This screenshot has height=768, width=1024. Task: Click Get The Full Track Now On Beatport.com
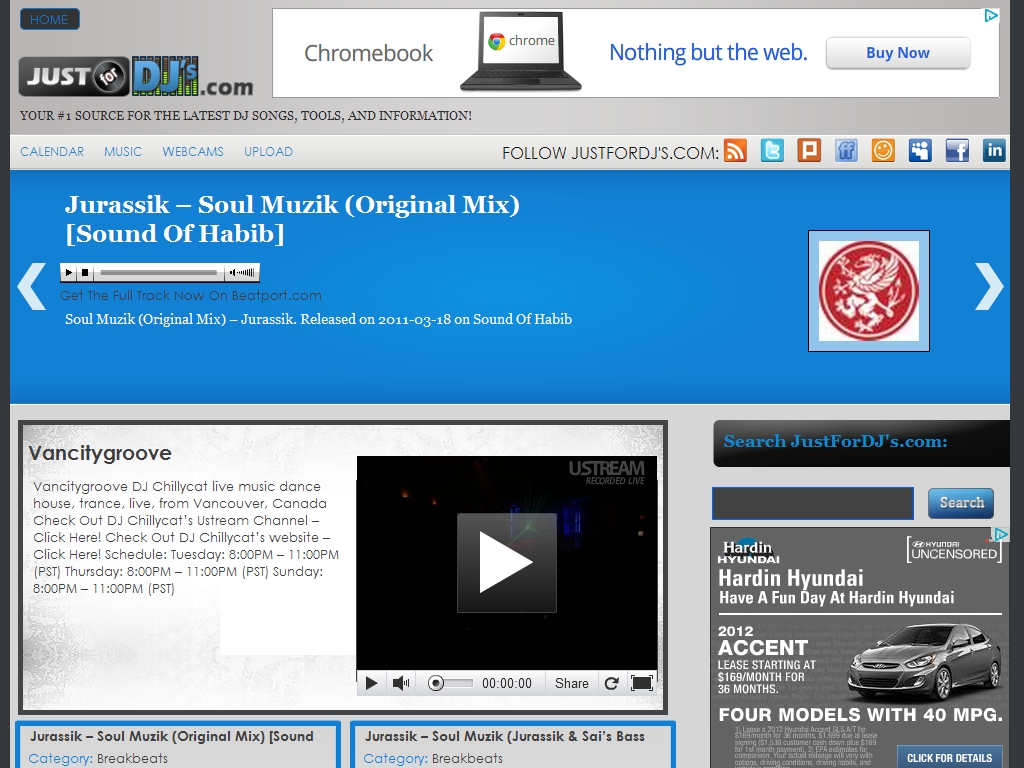click(191, 295)
